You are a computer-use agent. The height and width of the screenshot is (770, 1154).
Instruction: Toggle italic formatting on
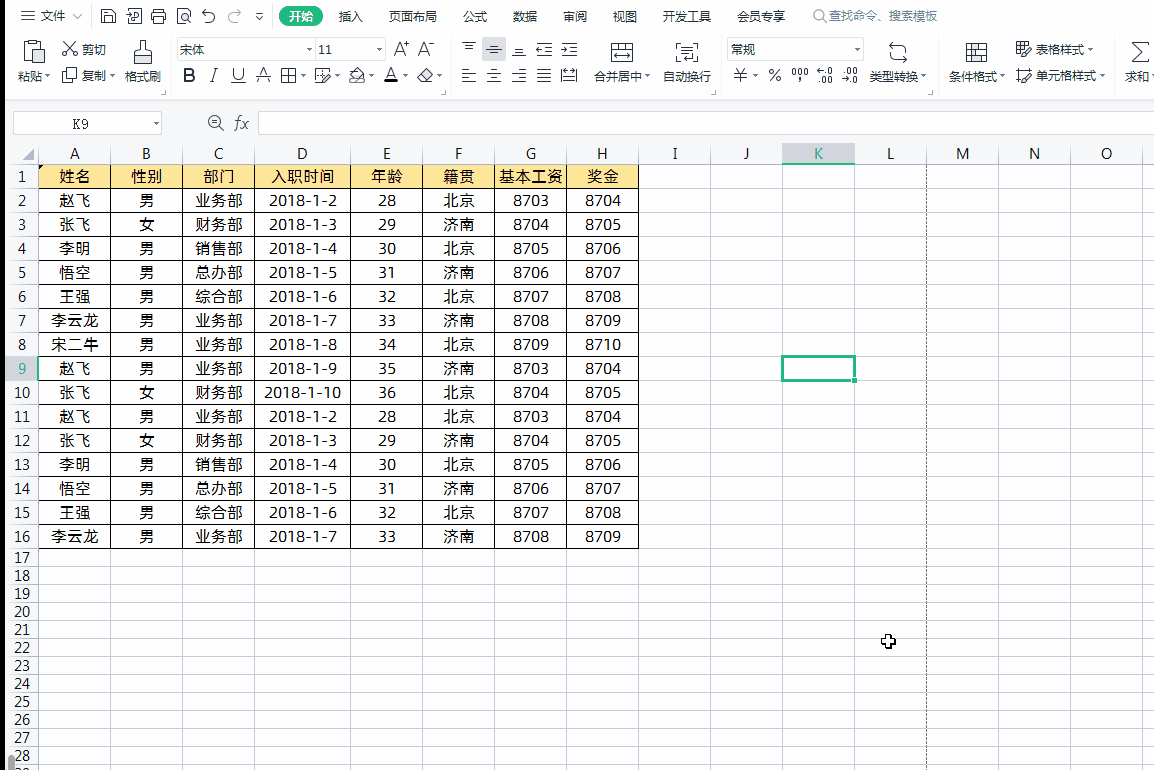coord(213,76)
